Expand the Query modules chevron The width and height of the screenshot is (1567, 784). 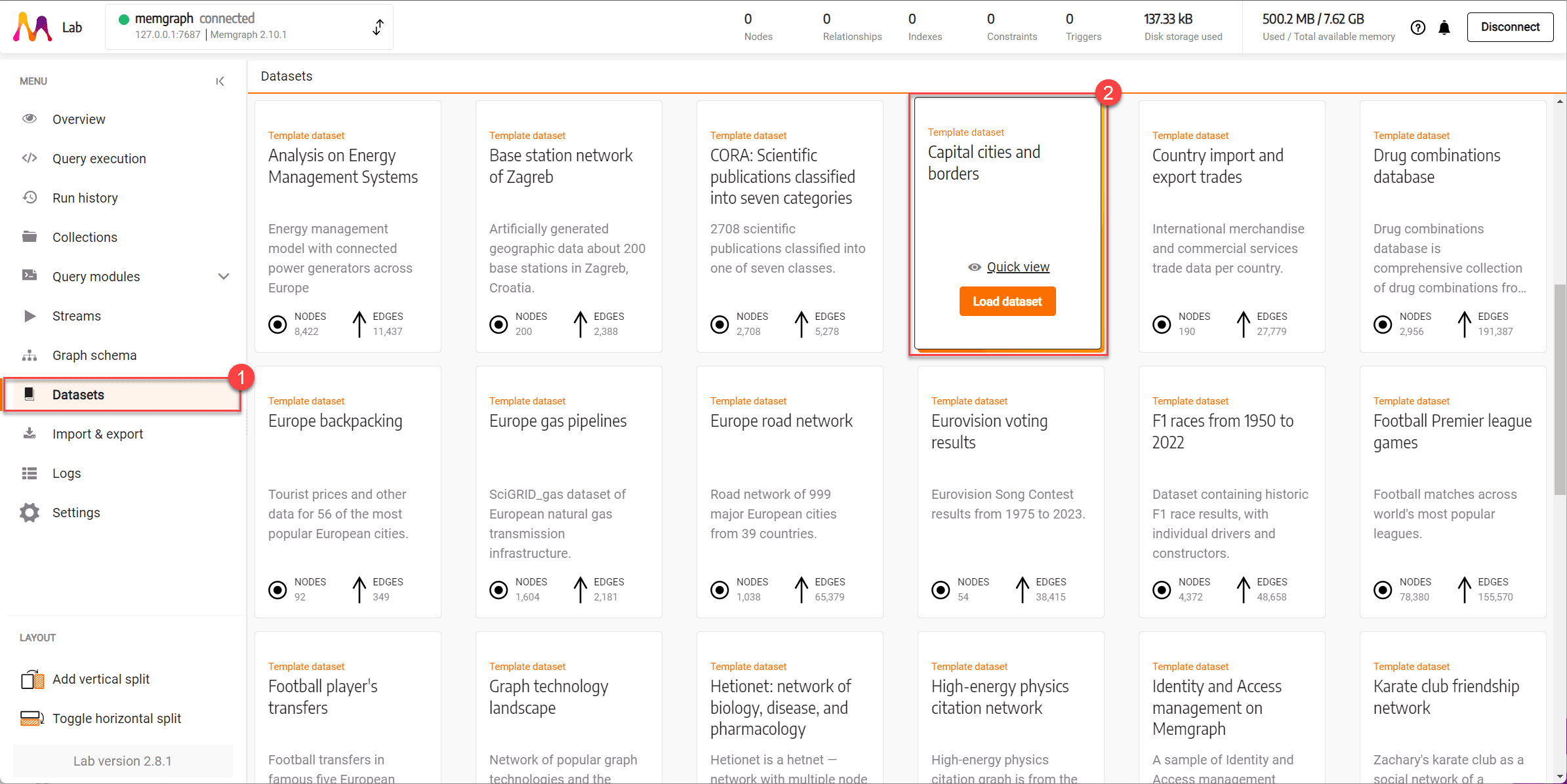pos(224,276)
